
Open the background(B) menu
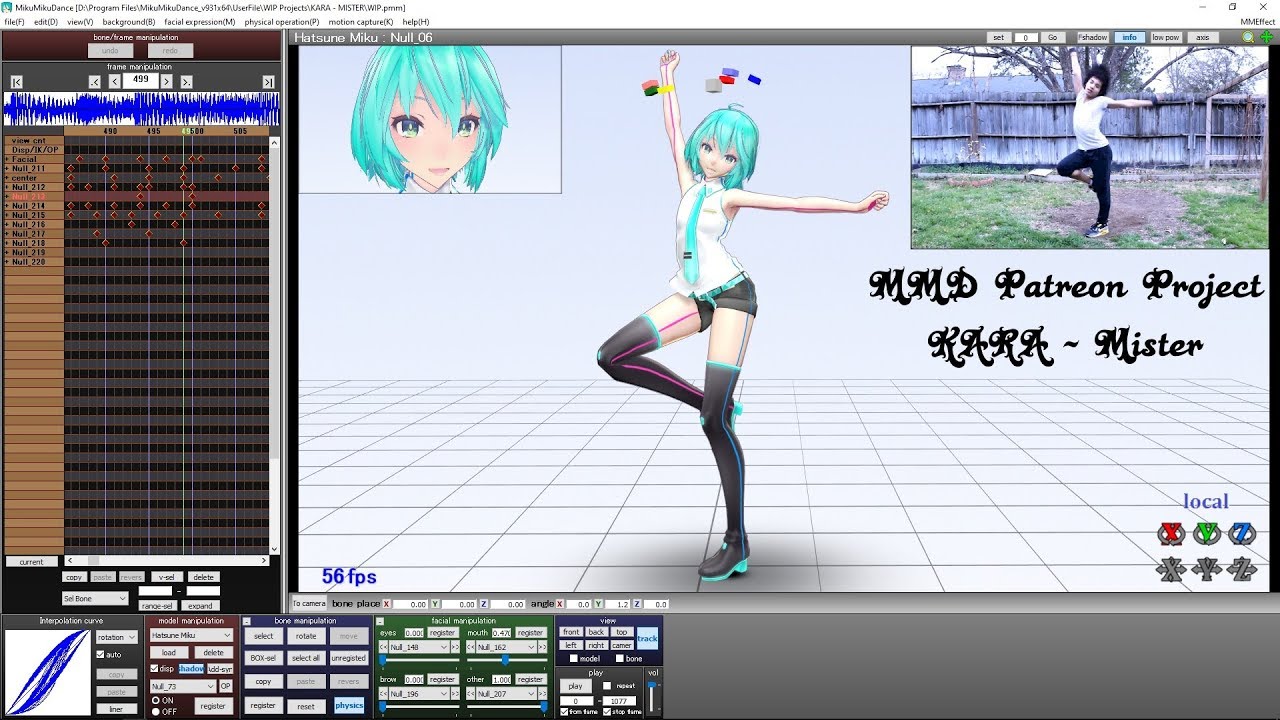click(129, 21)
